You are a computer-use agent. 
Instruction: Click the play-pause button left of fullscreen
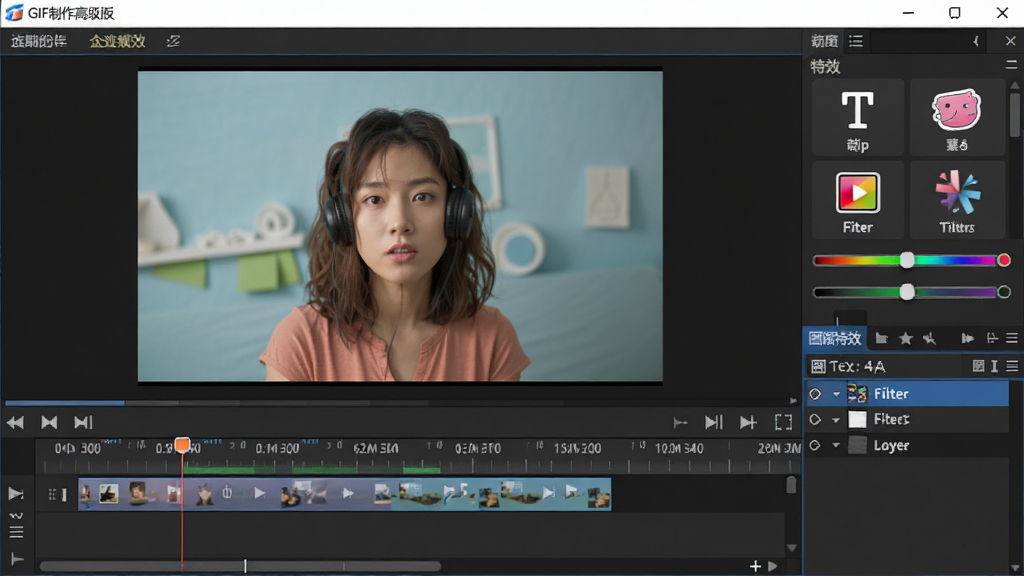coord(714,423)
